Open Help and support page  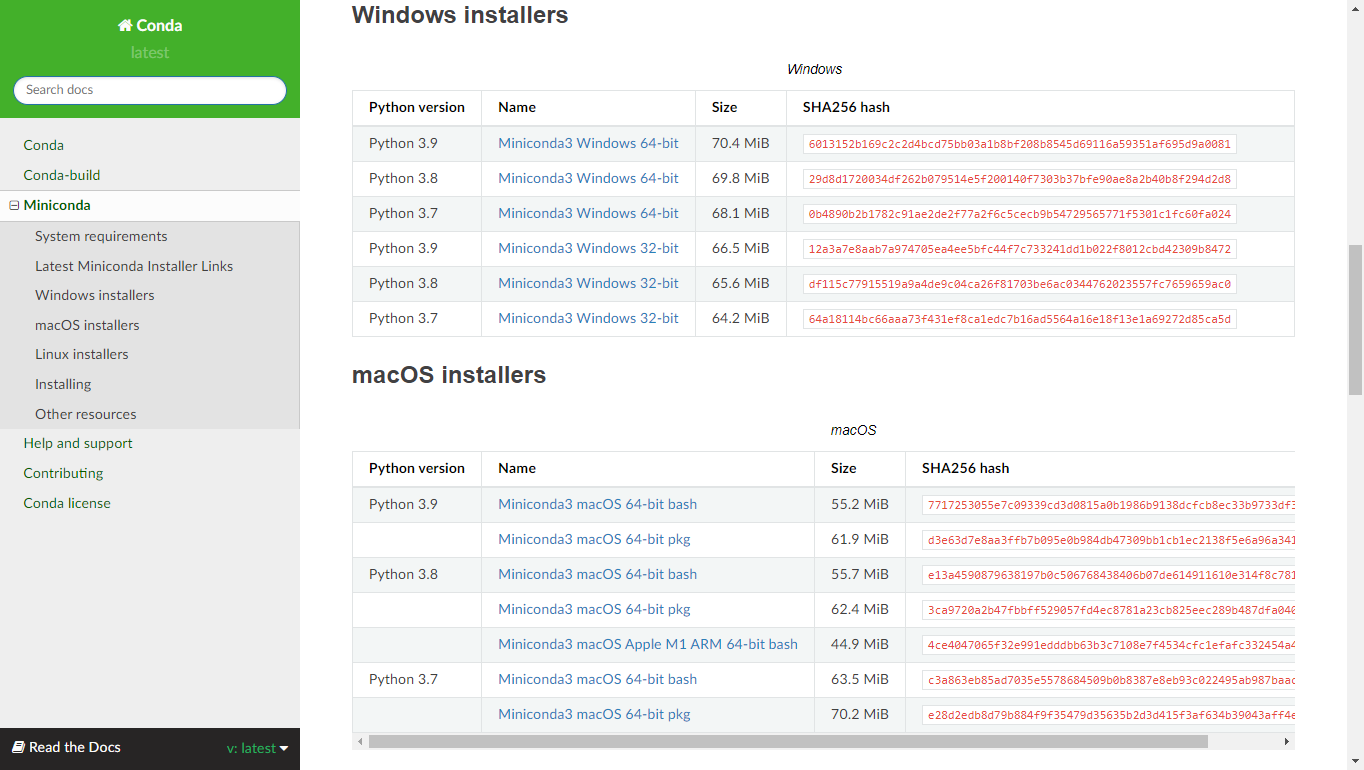(x=78, y=443)
